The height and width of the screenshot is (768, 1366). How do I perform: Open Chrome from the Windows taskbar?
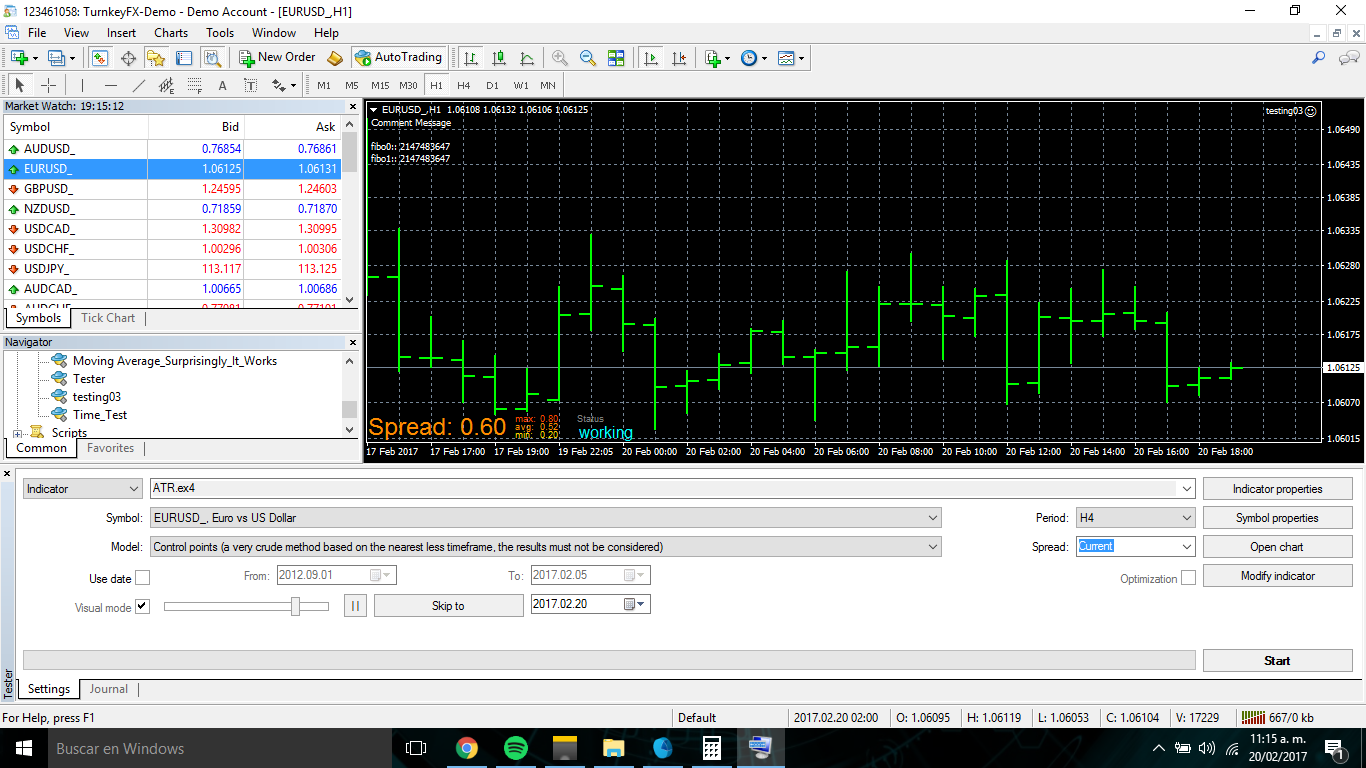tap(466, 748)
